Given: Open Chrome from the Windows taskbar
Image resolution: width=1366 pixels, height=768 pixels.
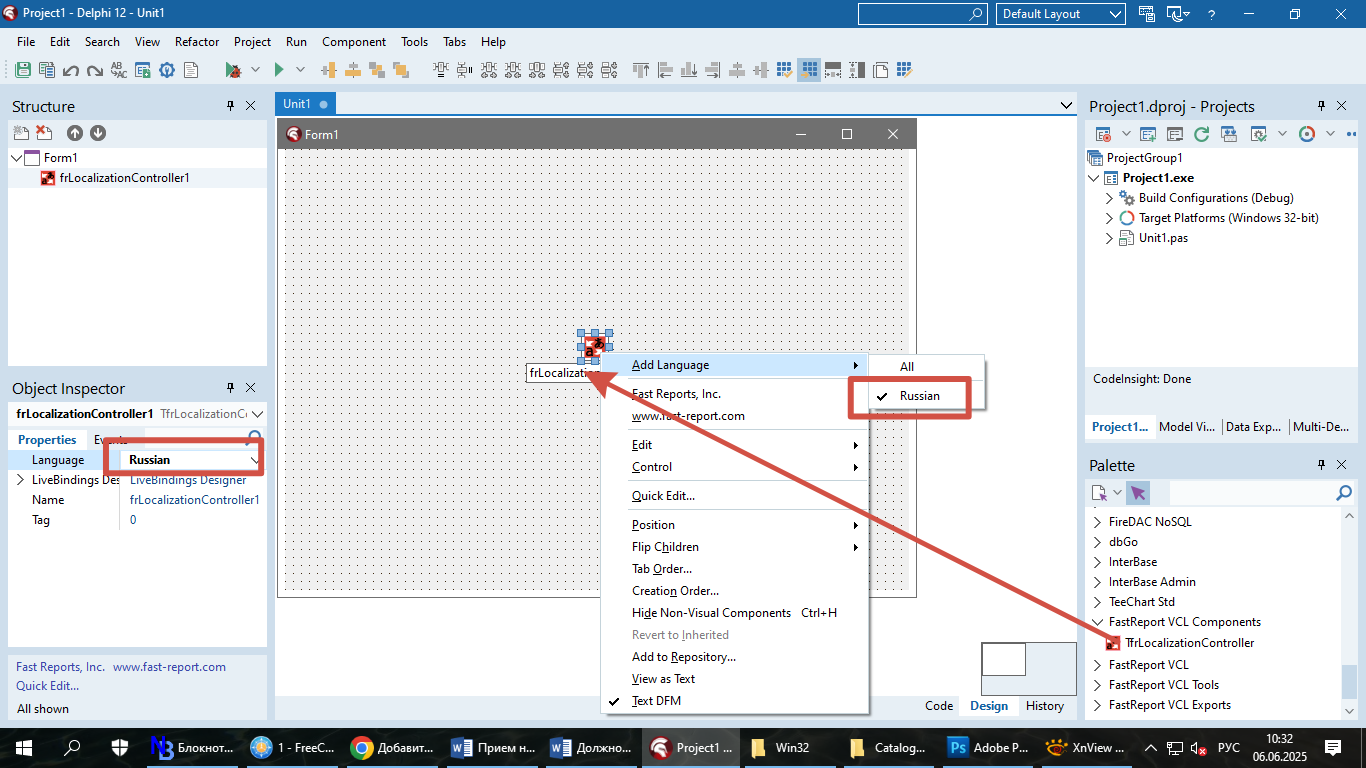Looking at the screenshot, I should point(393,747).
